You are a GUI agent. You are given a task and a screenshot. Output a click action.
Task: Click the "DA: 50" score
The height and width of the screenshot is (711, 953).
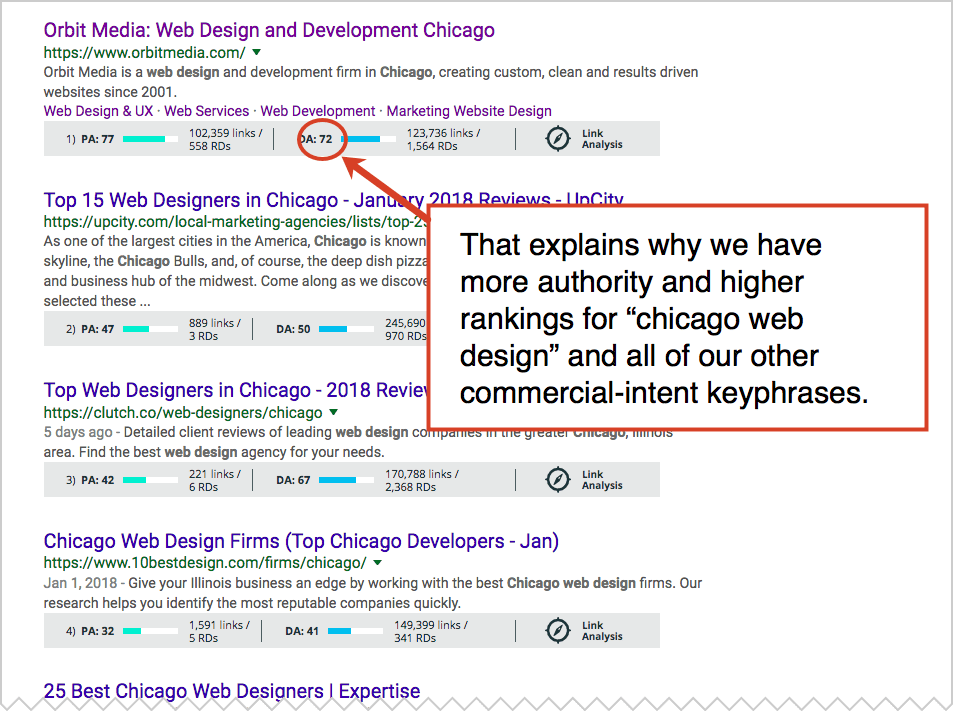293,329
